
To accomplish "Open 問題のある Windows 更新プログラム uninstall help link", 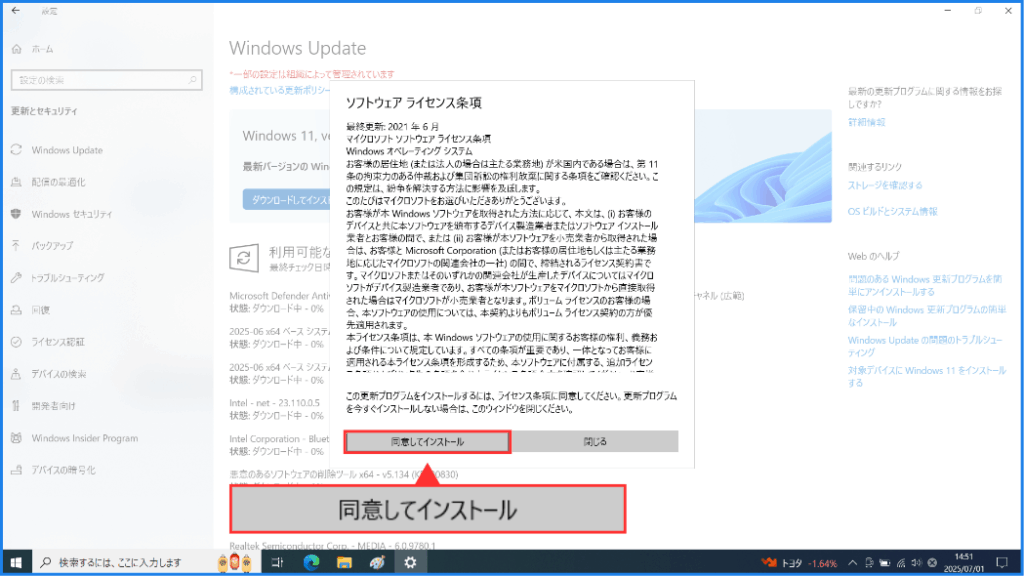I will click(925, 285).
